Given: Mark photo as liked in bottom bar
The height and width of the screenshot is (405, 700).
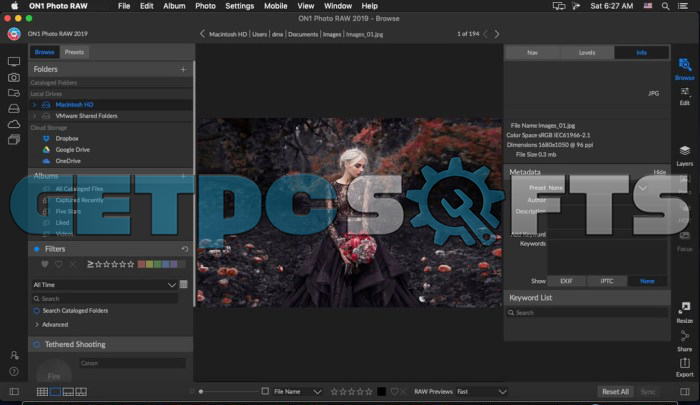Looking at the screenshot, I should coord(394,392).
